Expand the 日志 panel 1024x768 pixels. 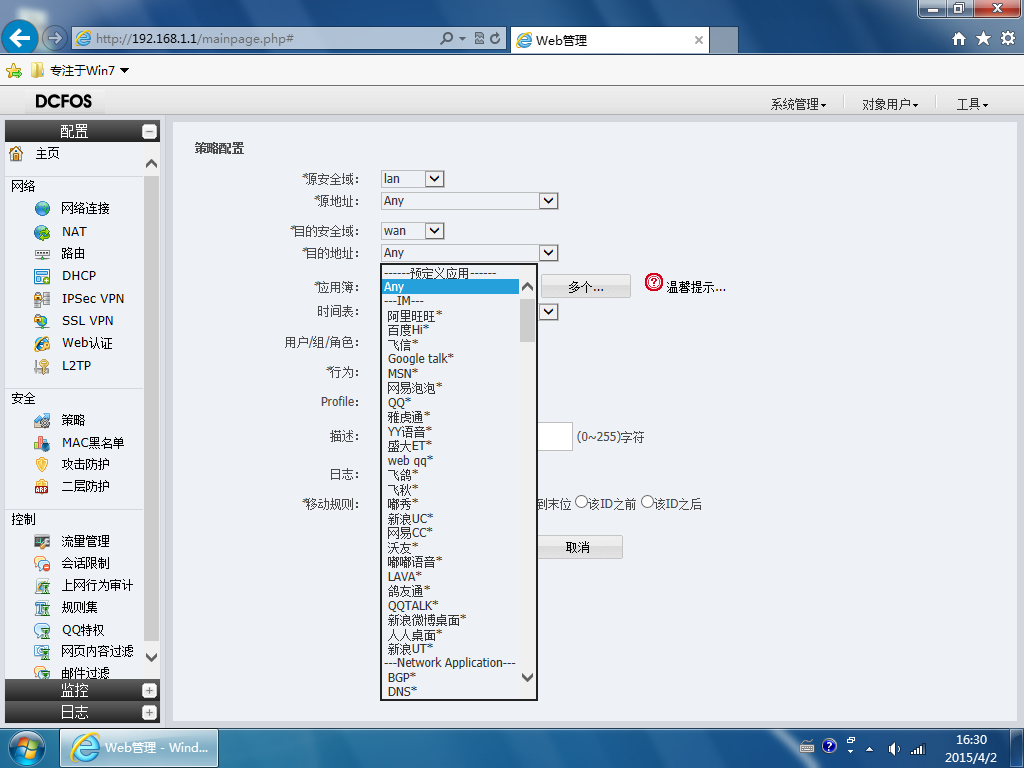pyautogui.click(x=150, y=712)
